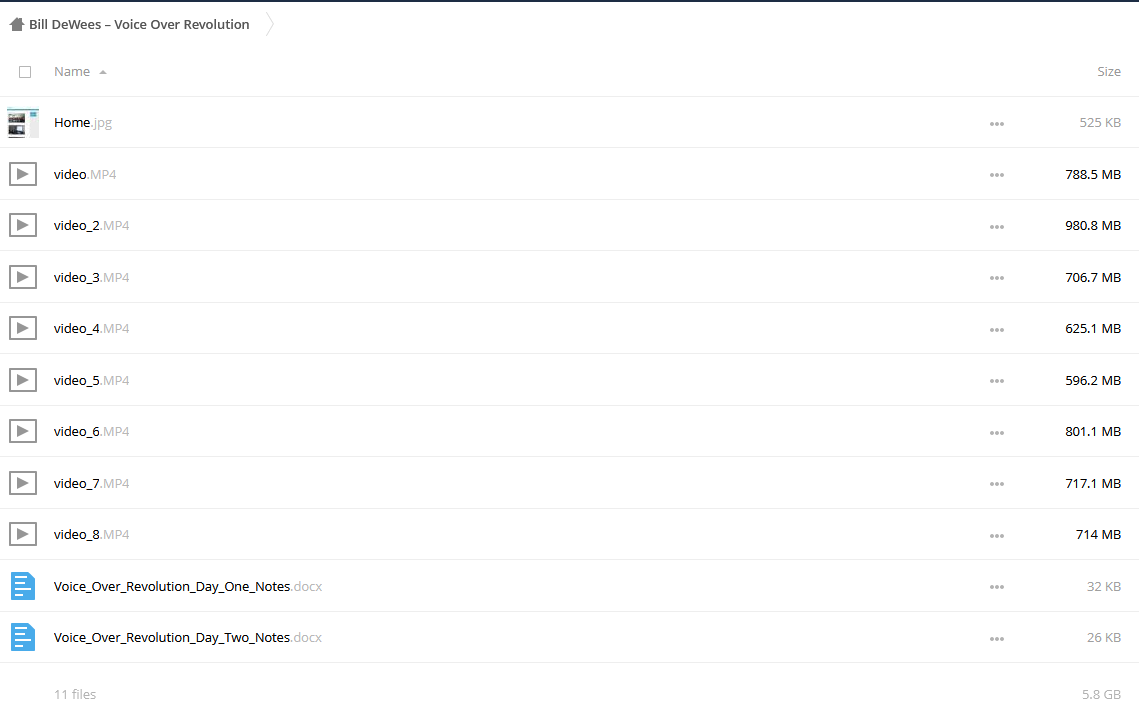
Task: Open the video_7.MP4 file
Action: pos(92,484)
